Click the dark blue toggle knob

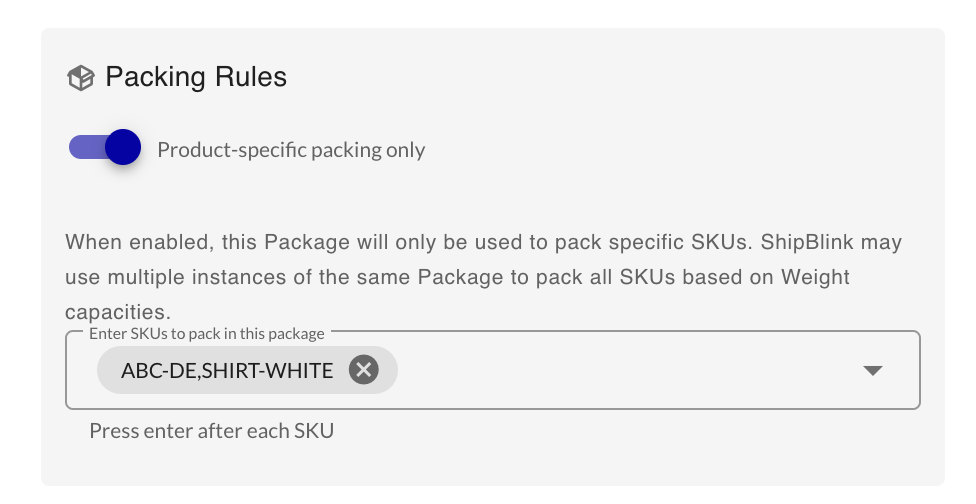pos(122,149)
